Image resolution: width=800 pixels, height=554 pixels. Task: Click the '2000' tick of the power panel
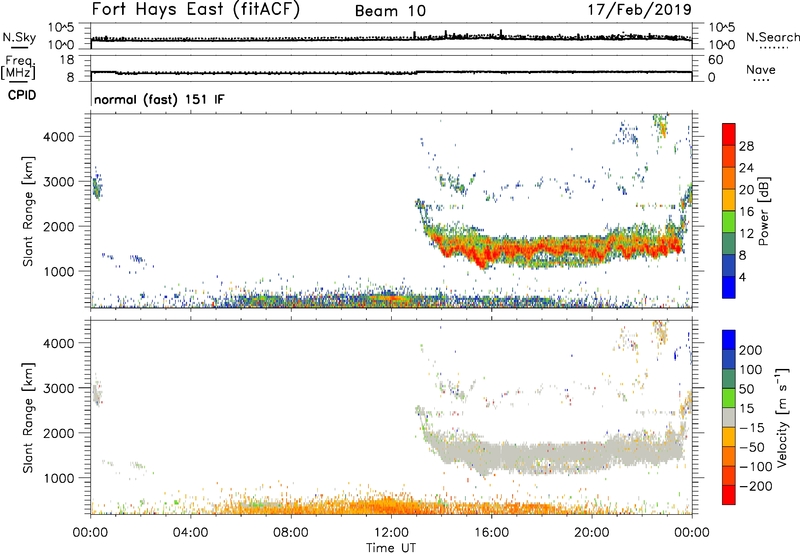pyautogui.click(x=58, y=226)
